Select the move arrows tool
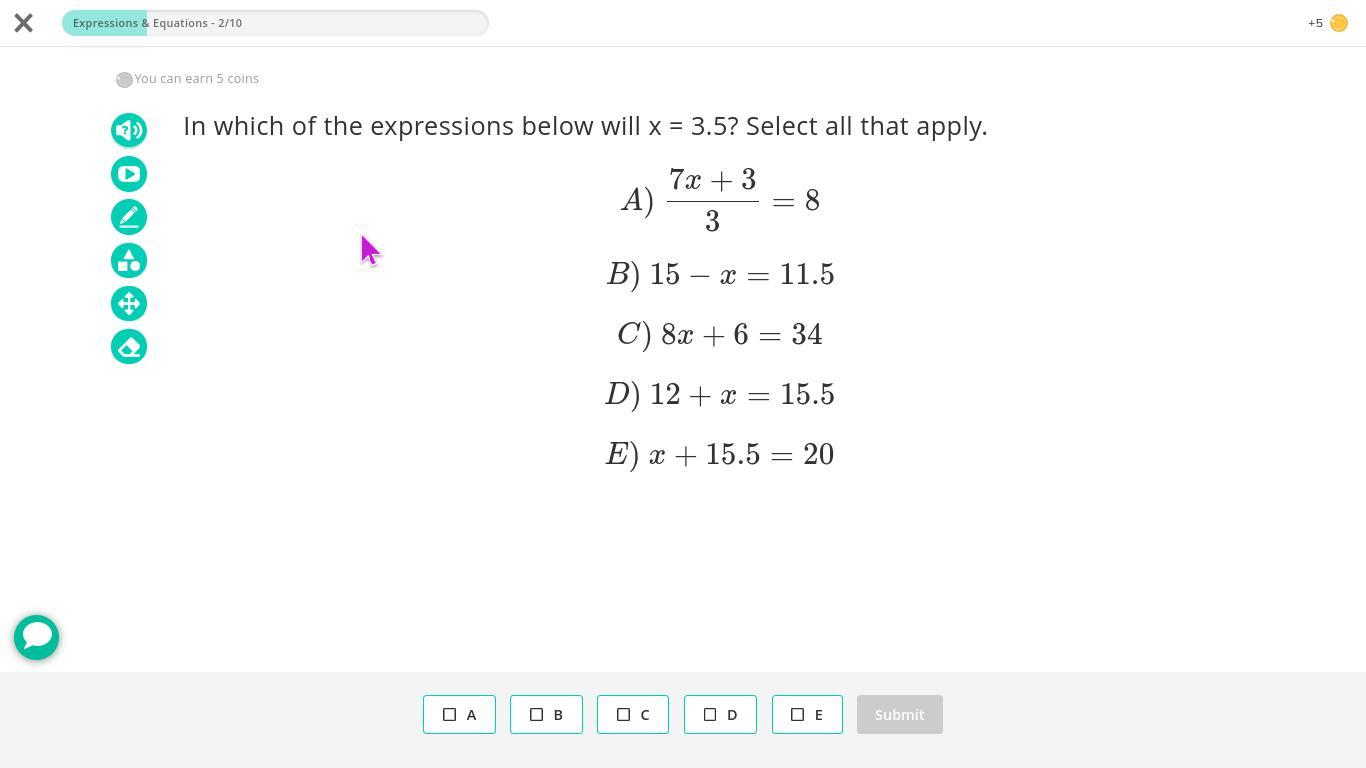 pos(129,304)
